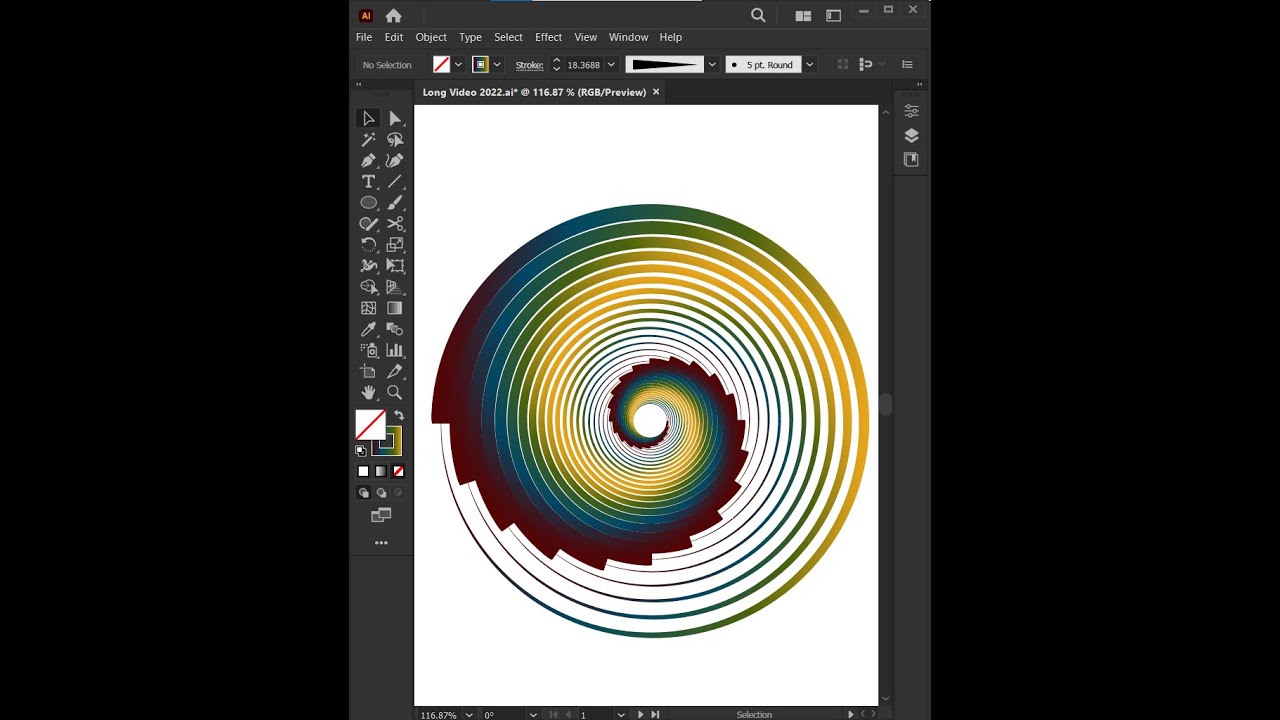
Task: Choose the Artboard tool
Action: click(x=368, y=371)
